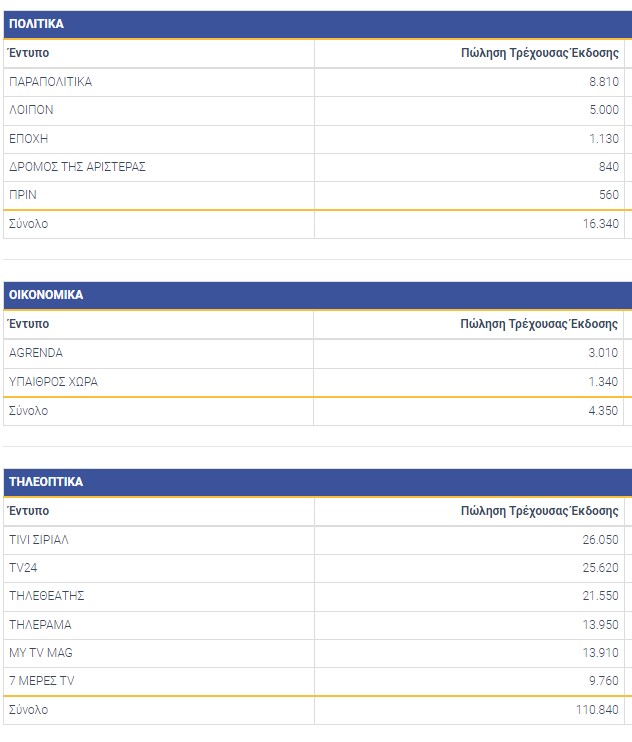Viewport: 632px width, 742px height.
Task: Click the ΠΟΛΙΤΙΚΑ section header
Action: click(x=36, y=24)
